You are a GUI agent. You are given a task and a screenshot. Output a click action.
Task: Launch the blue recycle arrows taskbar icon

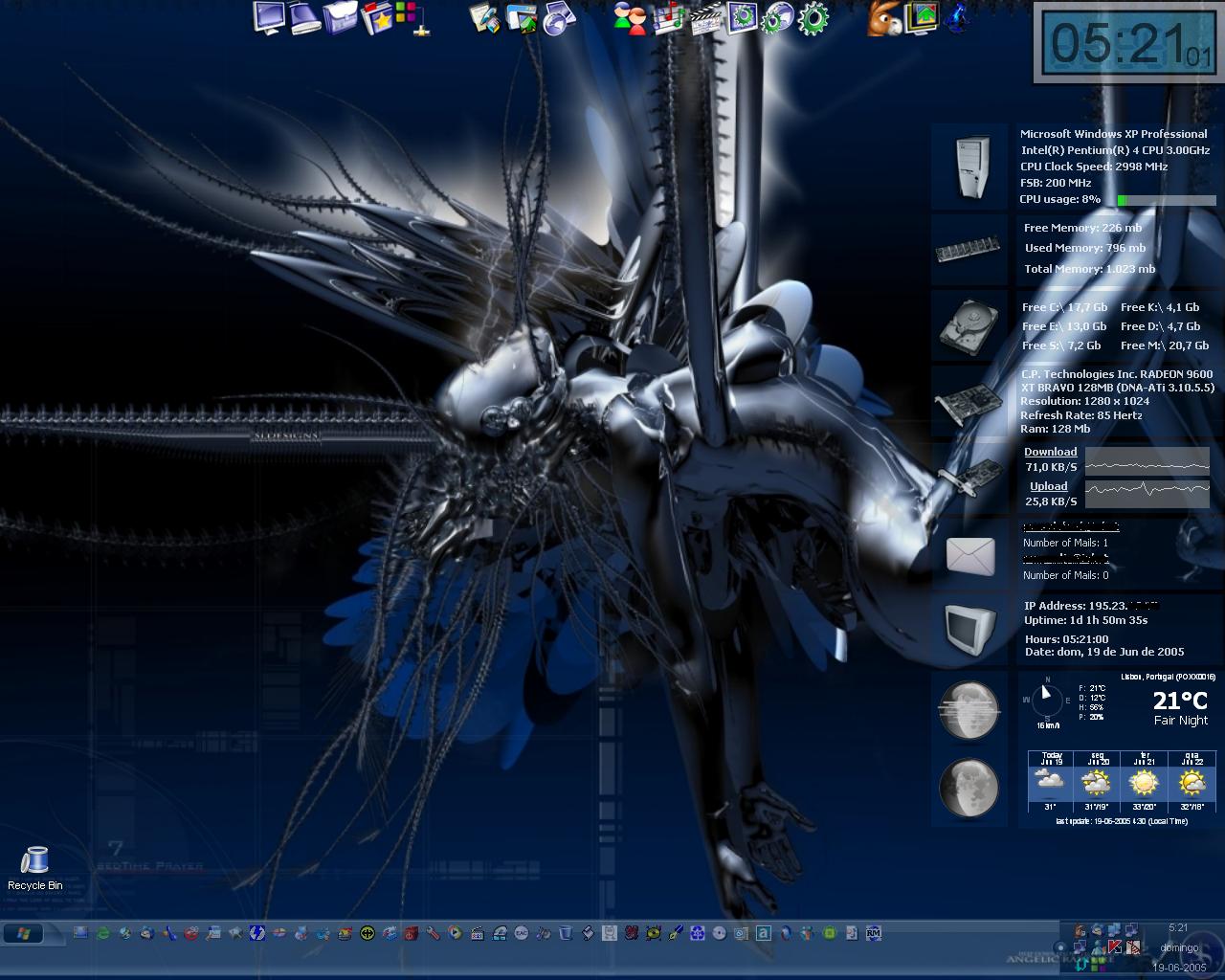698,933
